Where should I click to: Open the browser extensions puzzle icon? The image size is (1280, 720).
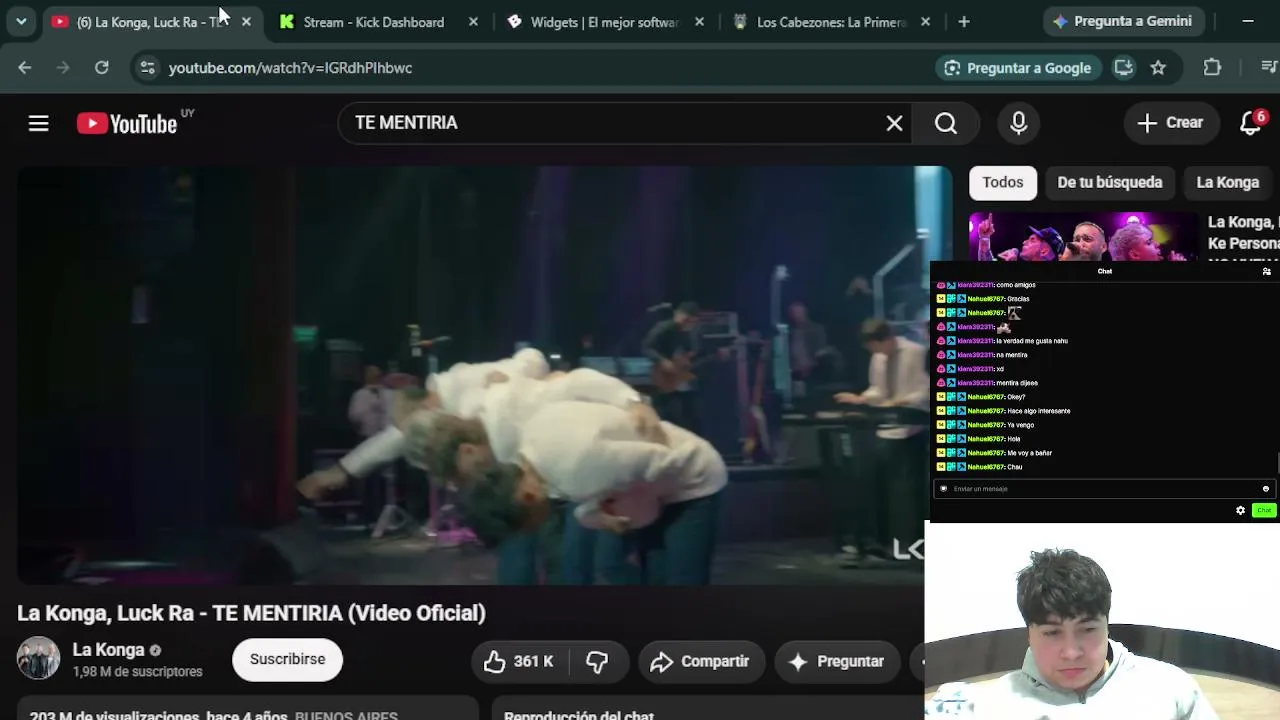[1212, 68]
